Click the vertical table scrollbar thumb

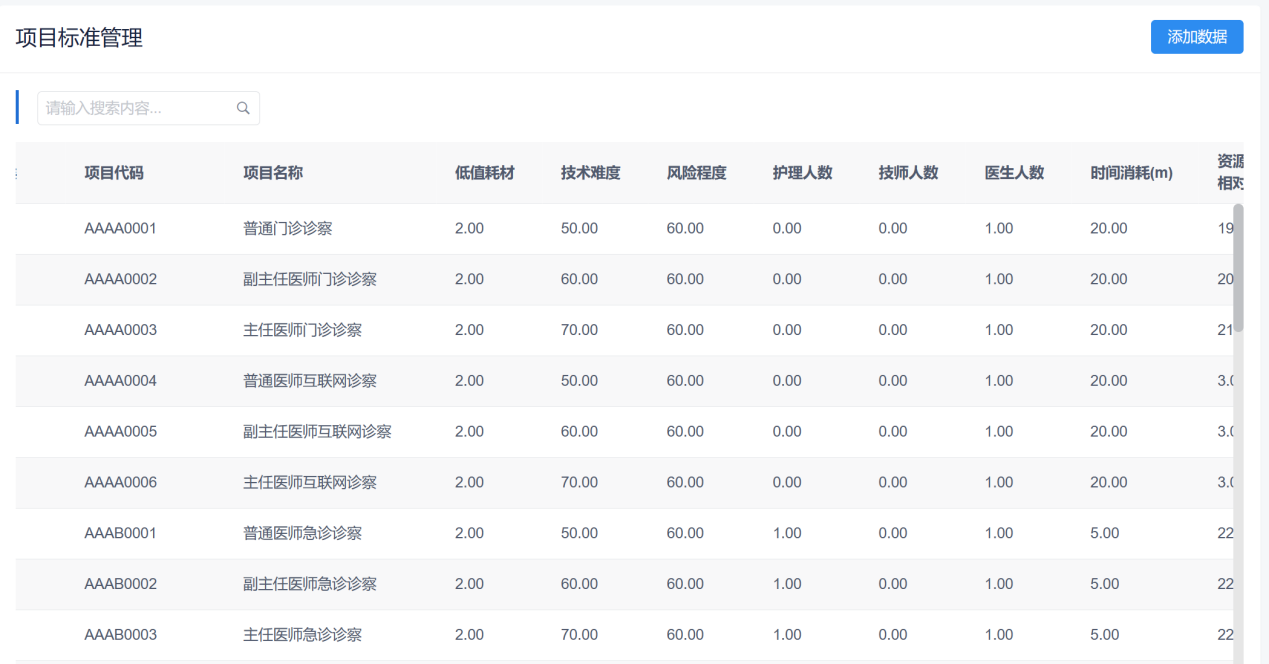tap(1238, 267)
